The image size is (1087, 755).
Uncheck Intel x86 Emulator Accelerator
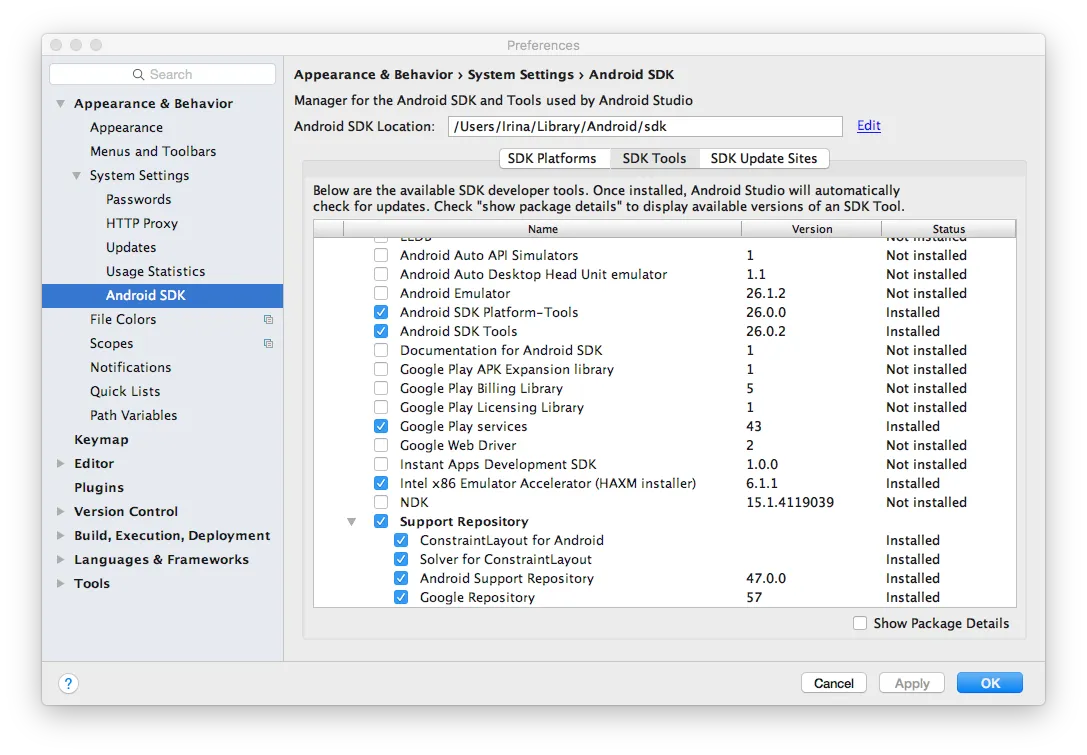pyautogui.click(x=381, y=483)
